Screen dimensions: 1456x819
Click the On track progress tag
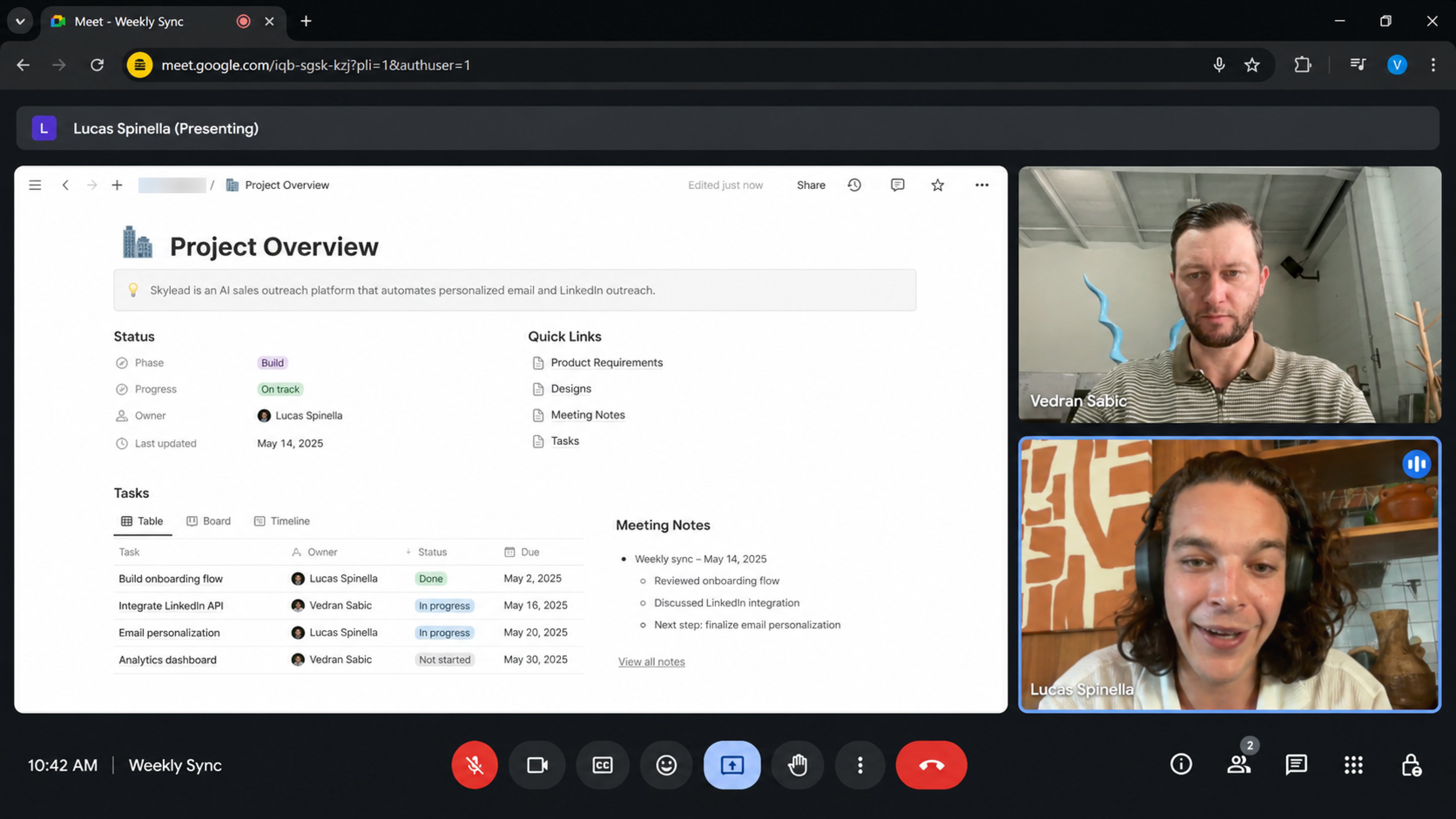[x=280, y=389]
